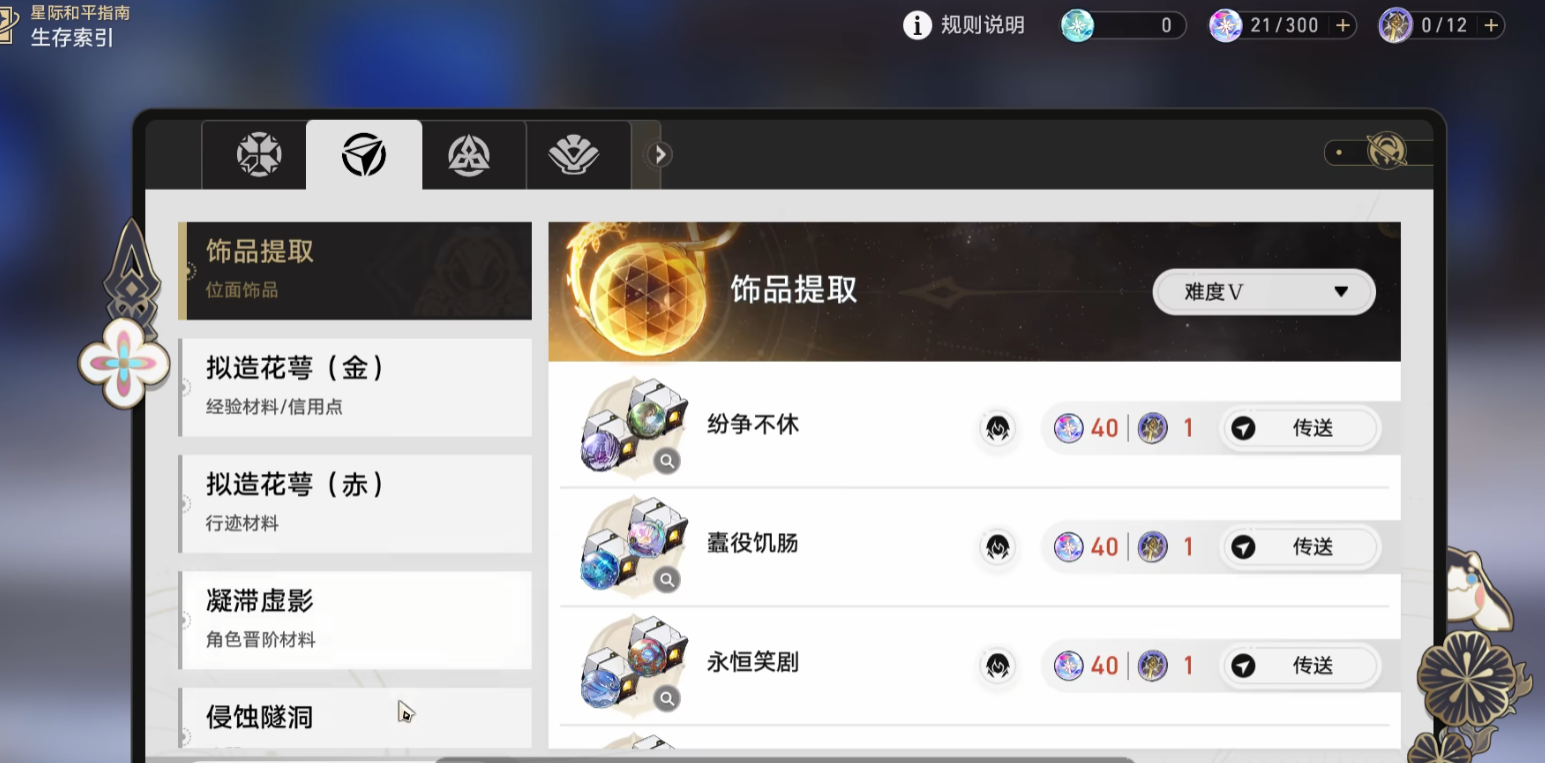1545x763 pixels.
Task: Click the plus beside 0/12 reserve counter
Action: pyautogui.click(x=1491, y=26)
